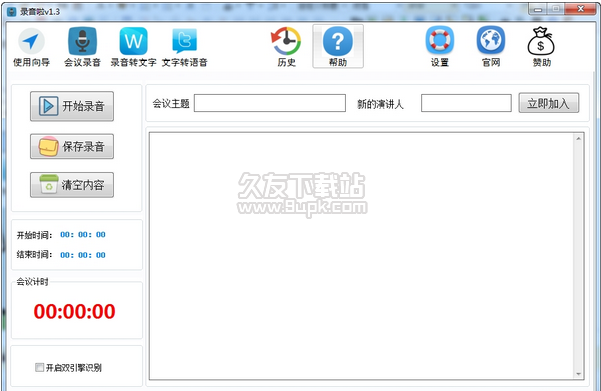Click the 赞助 money bag icon
Screen dimensions: 601x391
pos(542,47)
